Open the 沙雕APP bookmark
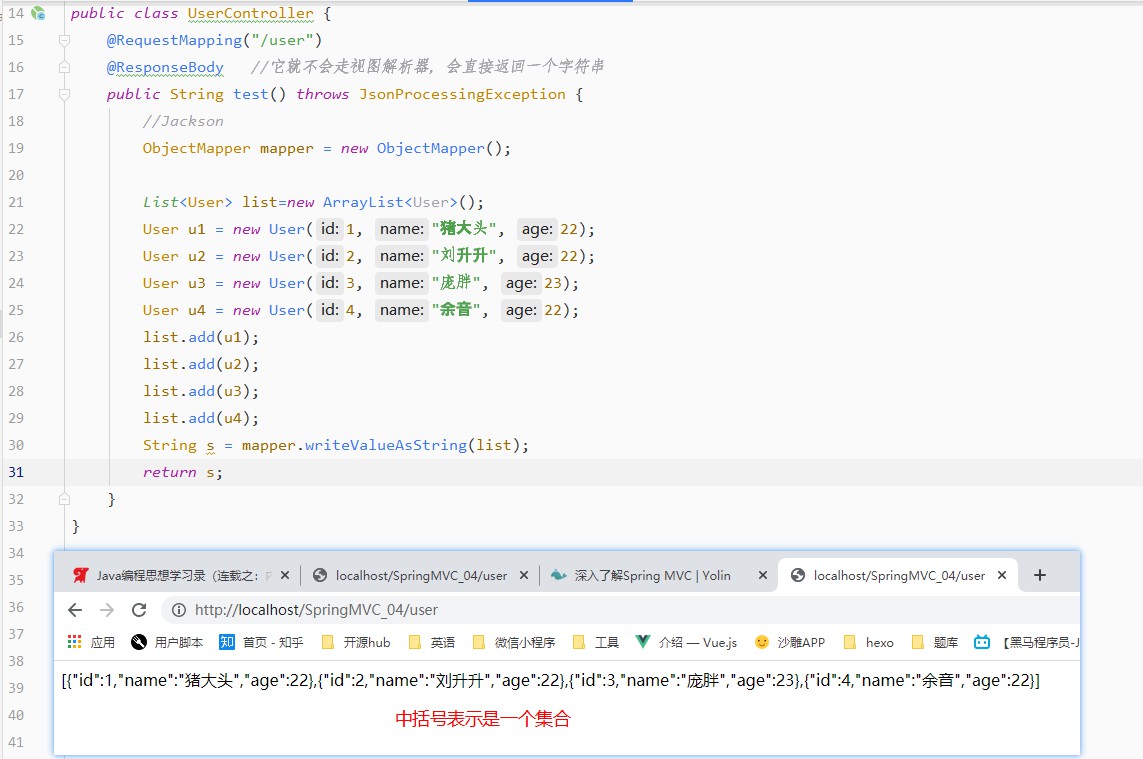Image resolution: width=1143 pixels, height=759 pixels. pos(790,642)
